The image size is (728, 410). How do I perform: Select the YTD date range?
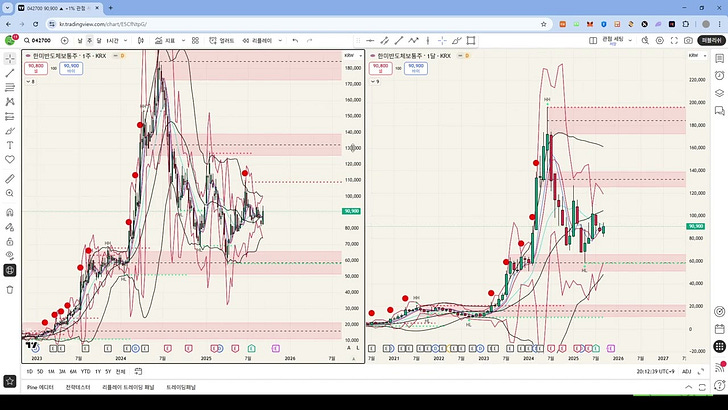click(x=85, y=371)
